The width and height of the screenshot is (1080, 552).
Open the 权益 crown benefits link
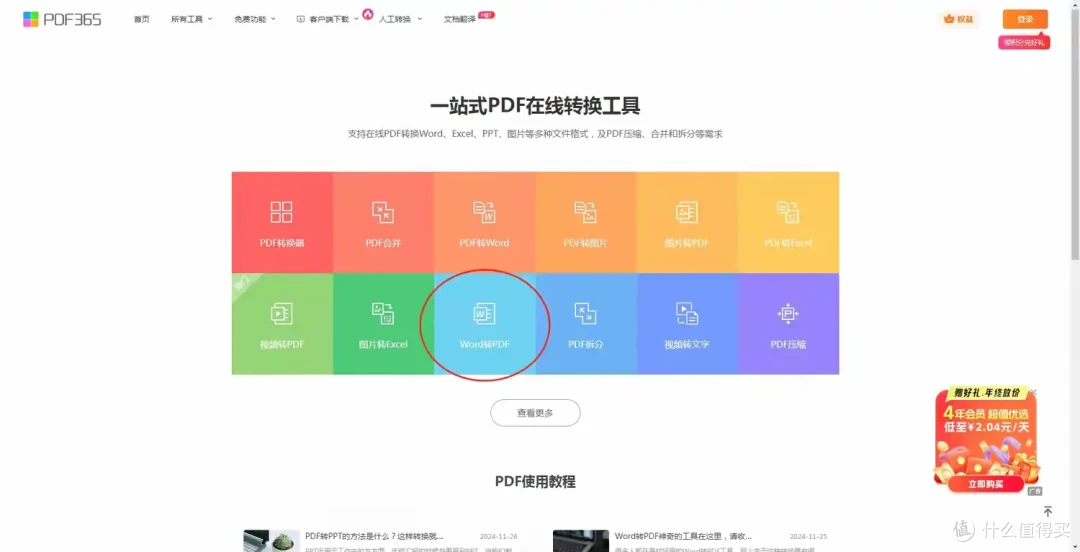pos(959,19)
